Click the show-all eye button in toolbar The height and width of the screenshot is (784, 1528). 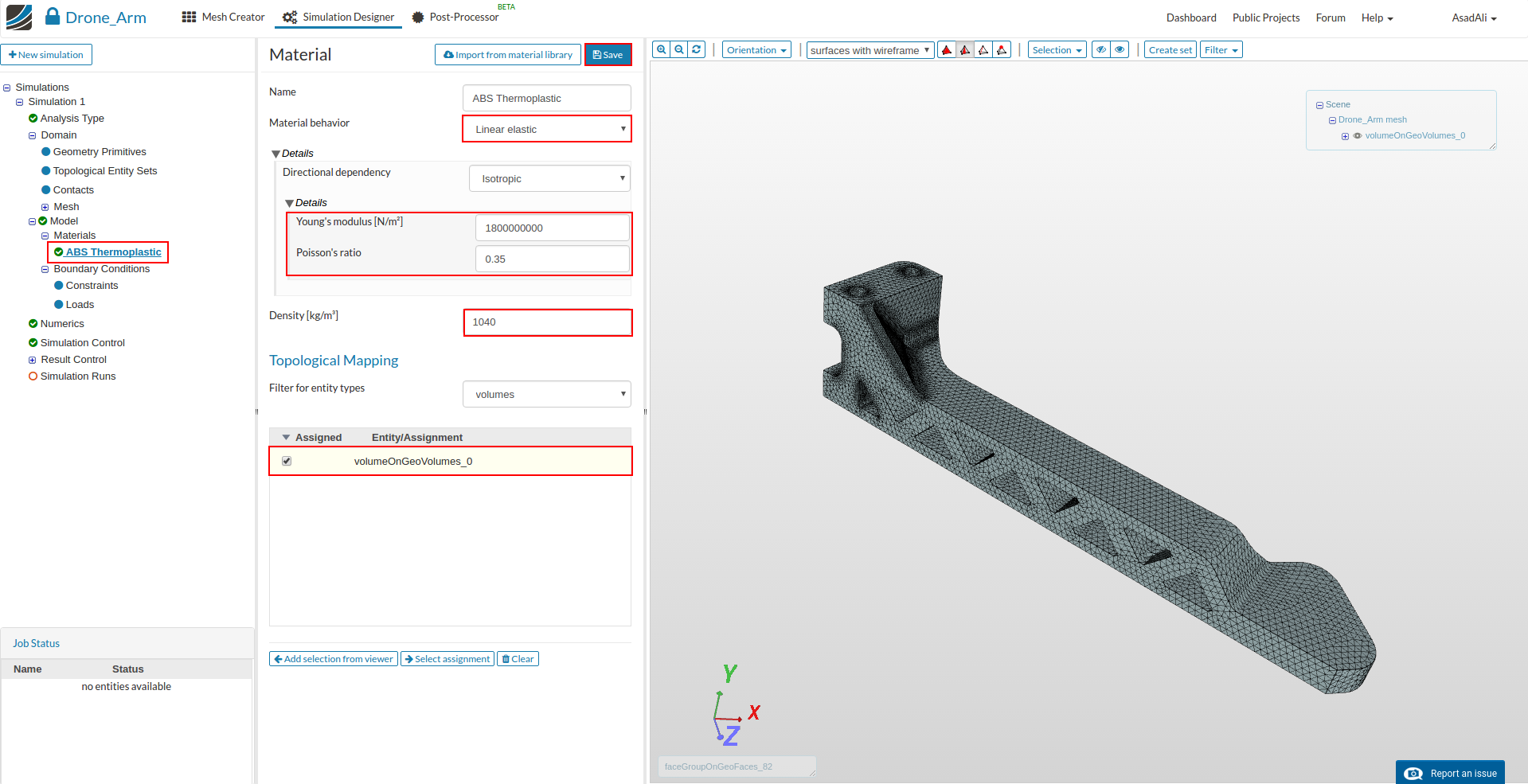tap(1120, 50)
